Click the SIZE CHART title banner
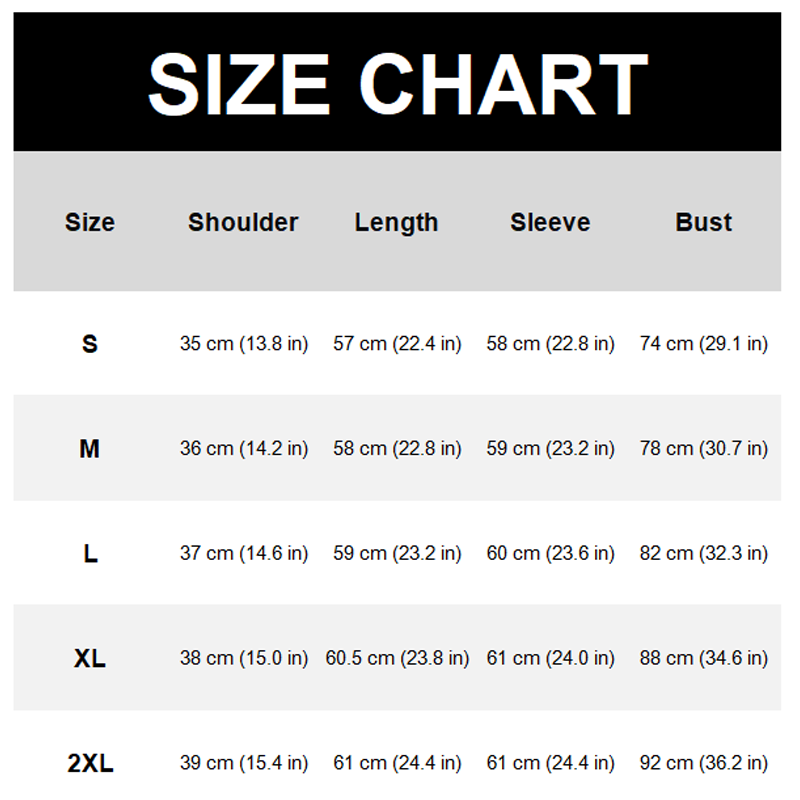Image resolution: width=800 pixels, height=800 pixels. point(397,83)
